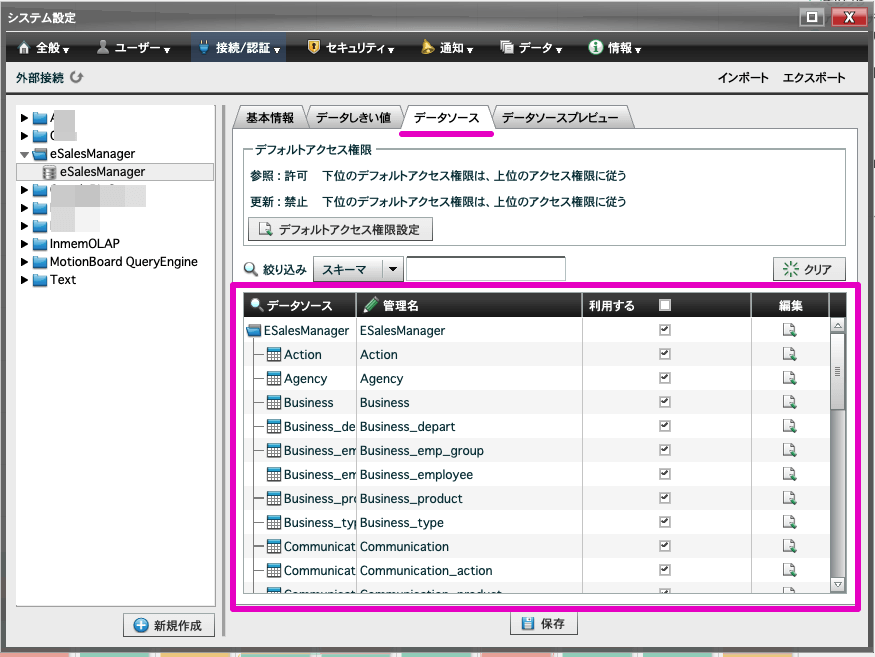Select the データソース tab
Viewport: 875px width, 657px height.
point(446,118)
